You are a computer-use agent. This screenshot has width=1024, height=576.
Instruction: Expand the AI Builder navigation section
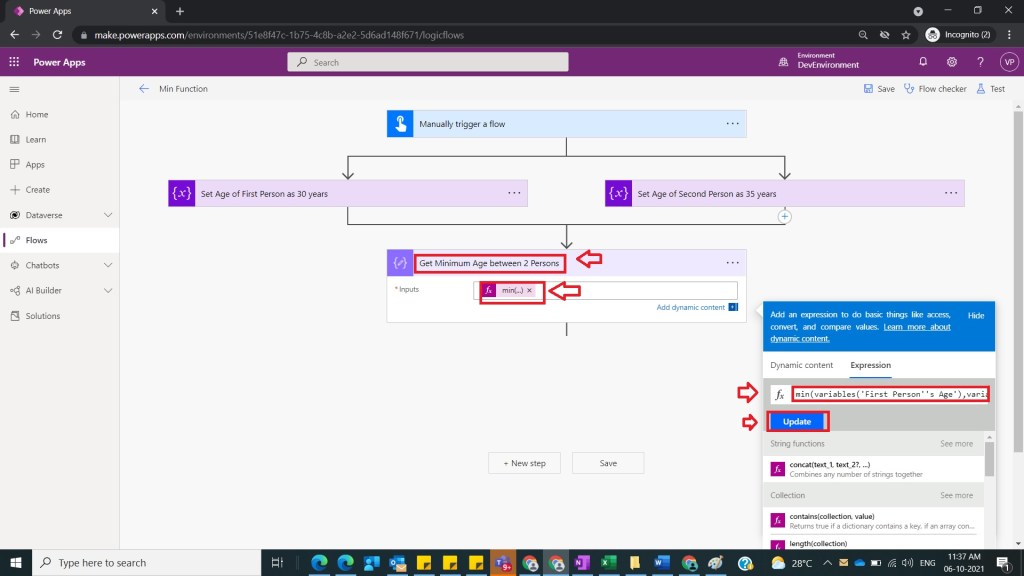[108, 290]
